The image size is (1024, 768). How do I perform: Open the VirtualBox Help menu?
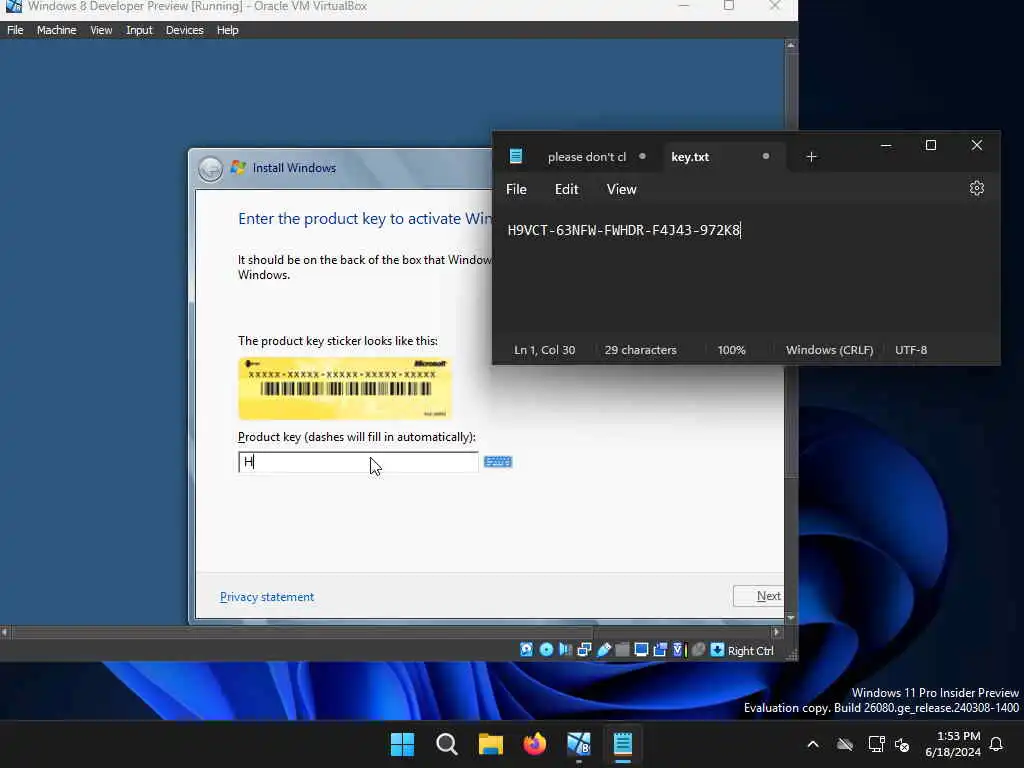[227, 30]
